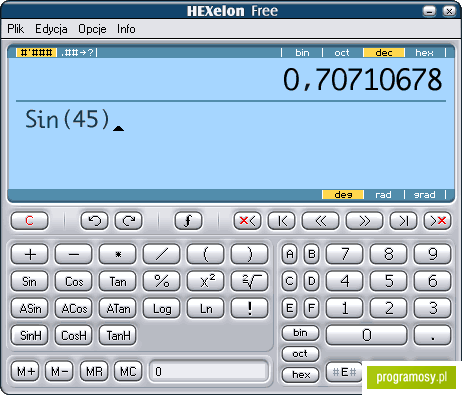
Task: Add to memory with M+ button
Action: tap(25, 371)
